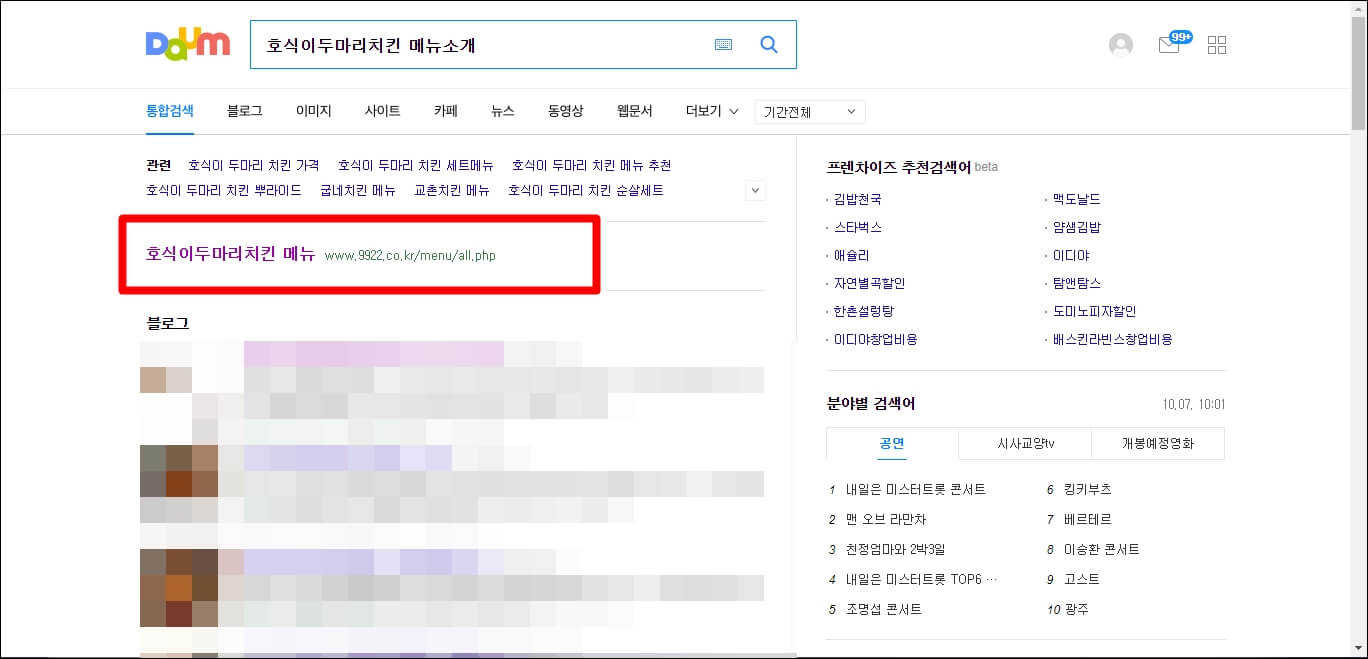The height and width of the screenshot is (659, 1368).
Task: Click franchise keyword 도미노피자할인
Action: point(1095,311)
